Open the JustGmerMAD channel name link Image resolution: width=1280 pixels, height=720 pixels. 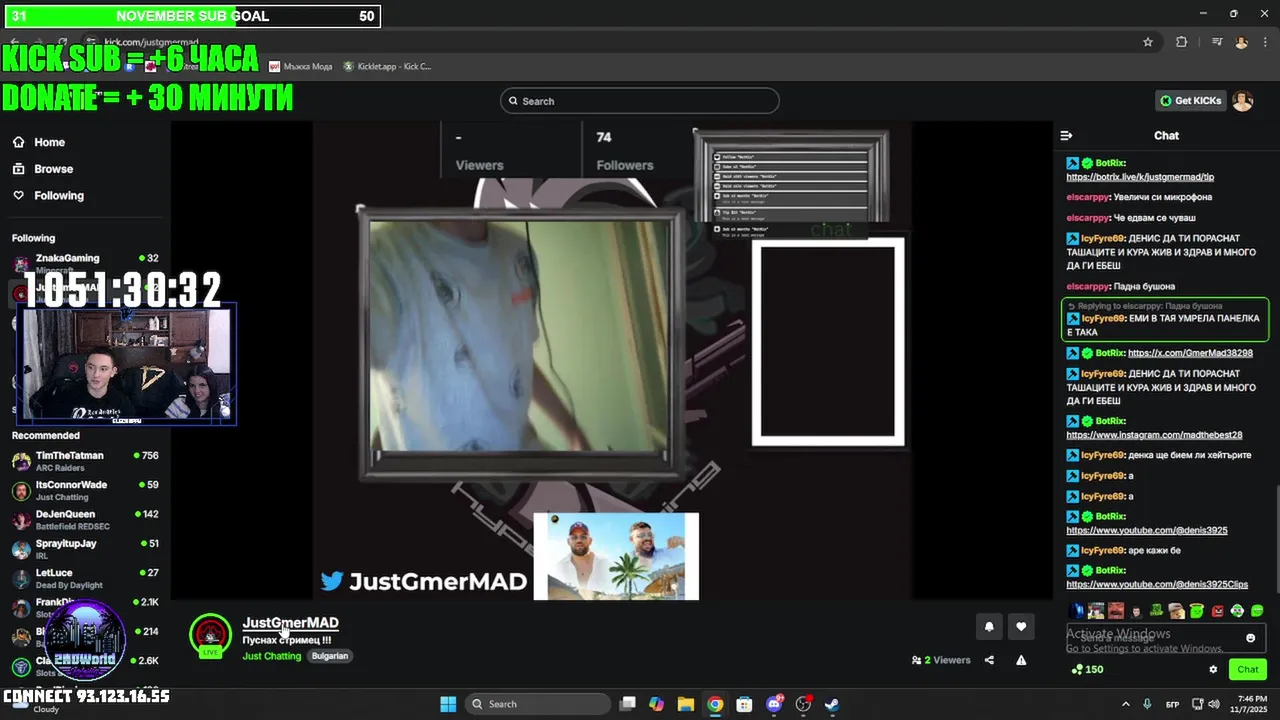point(290,623)
